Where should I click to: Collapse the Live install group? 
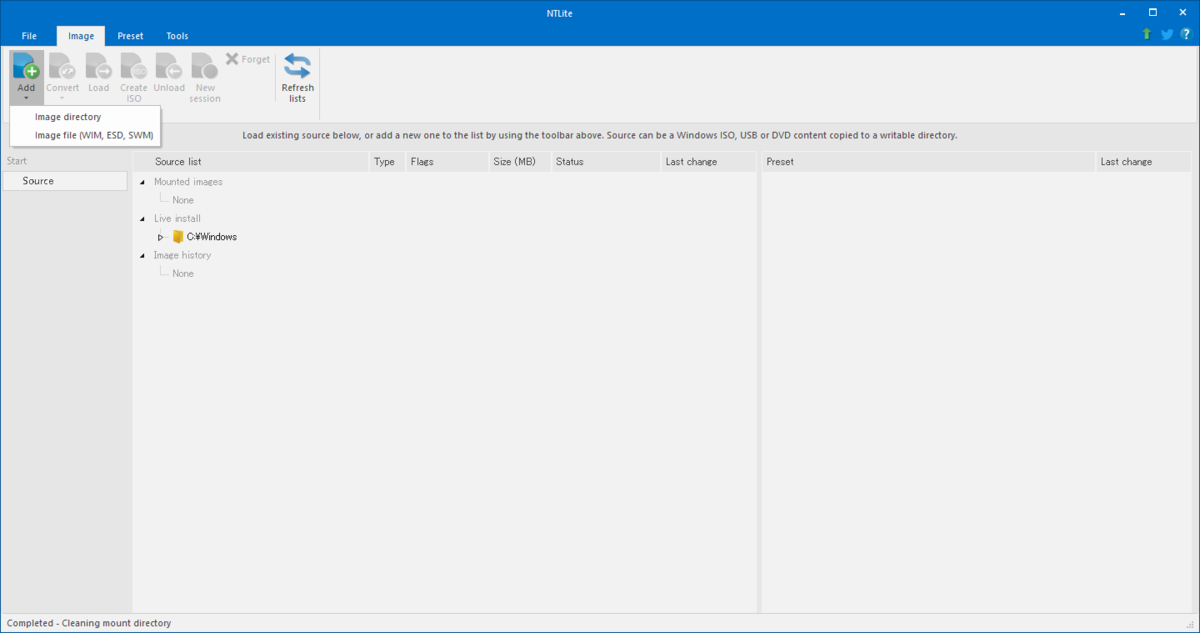click(x=142, y=219)
